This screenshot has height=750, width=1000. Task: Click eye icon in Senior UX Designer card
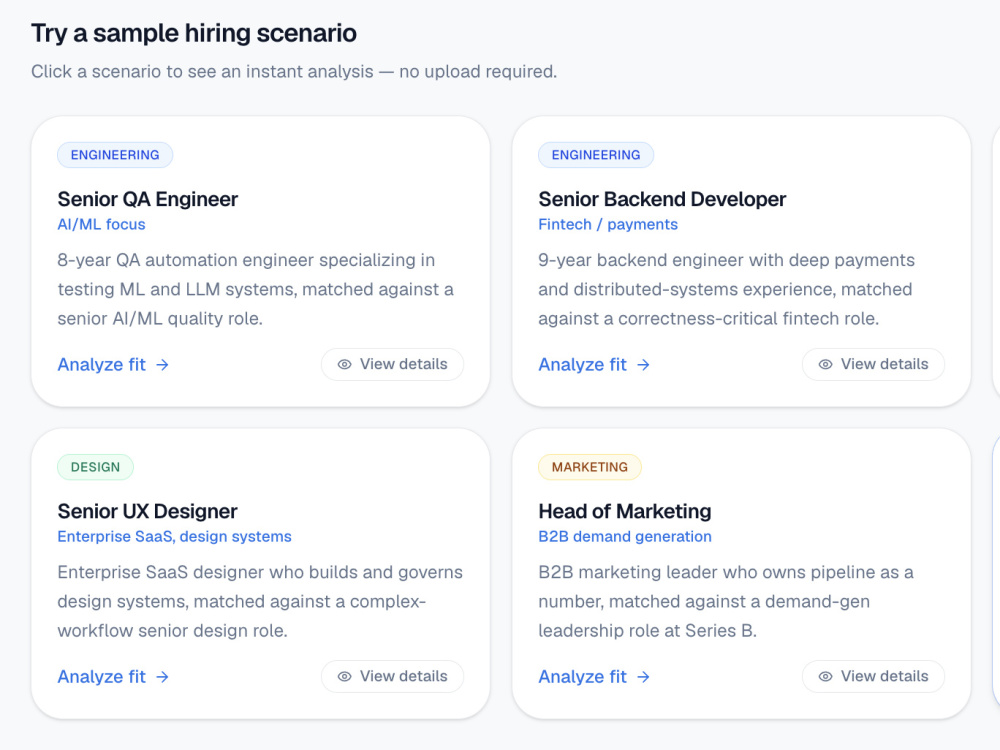(344, 676)
